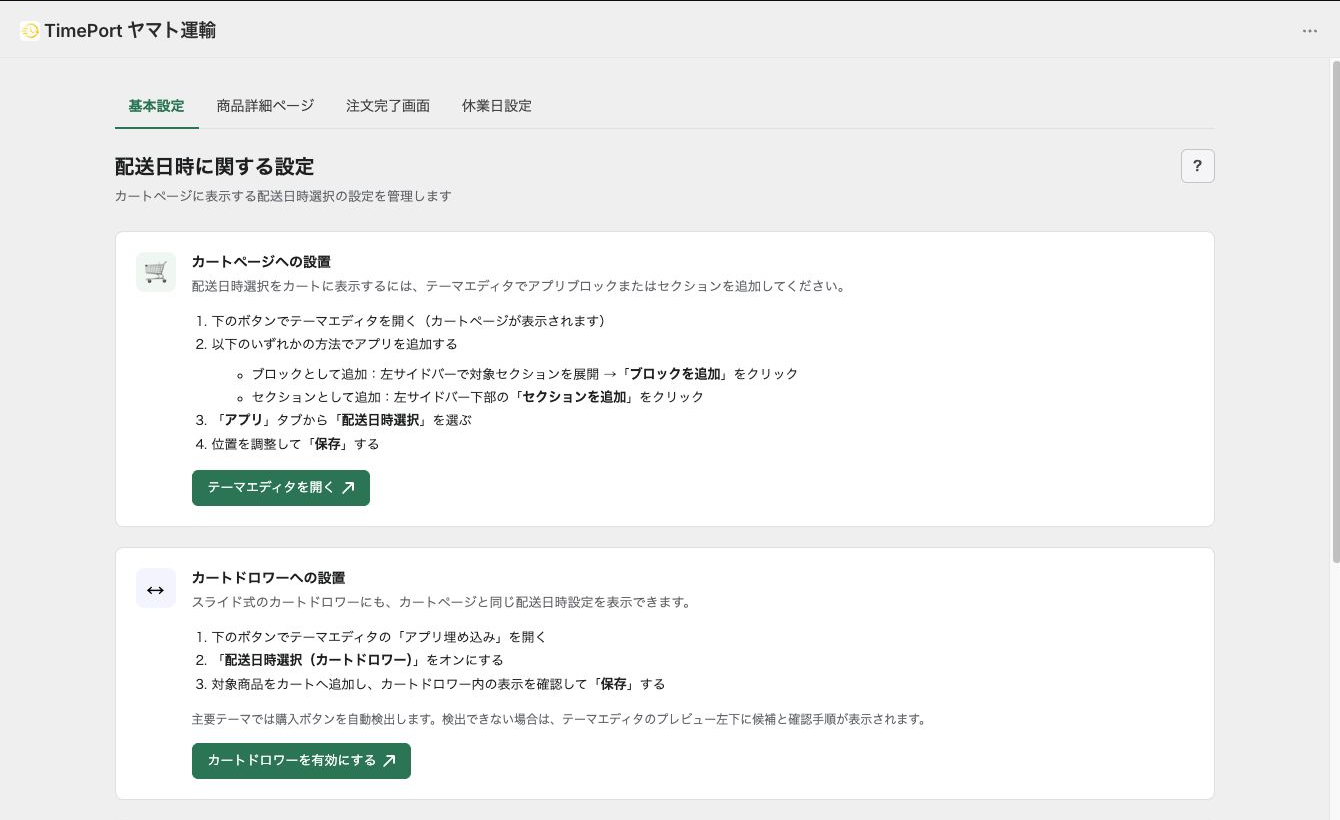The height and width of the screenshot is (820, 1340).
Task: Click the カートドロワーを有効にする button
Action: click(x=301, y=761)
